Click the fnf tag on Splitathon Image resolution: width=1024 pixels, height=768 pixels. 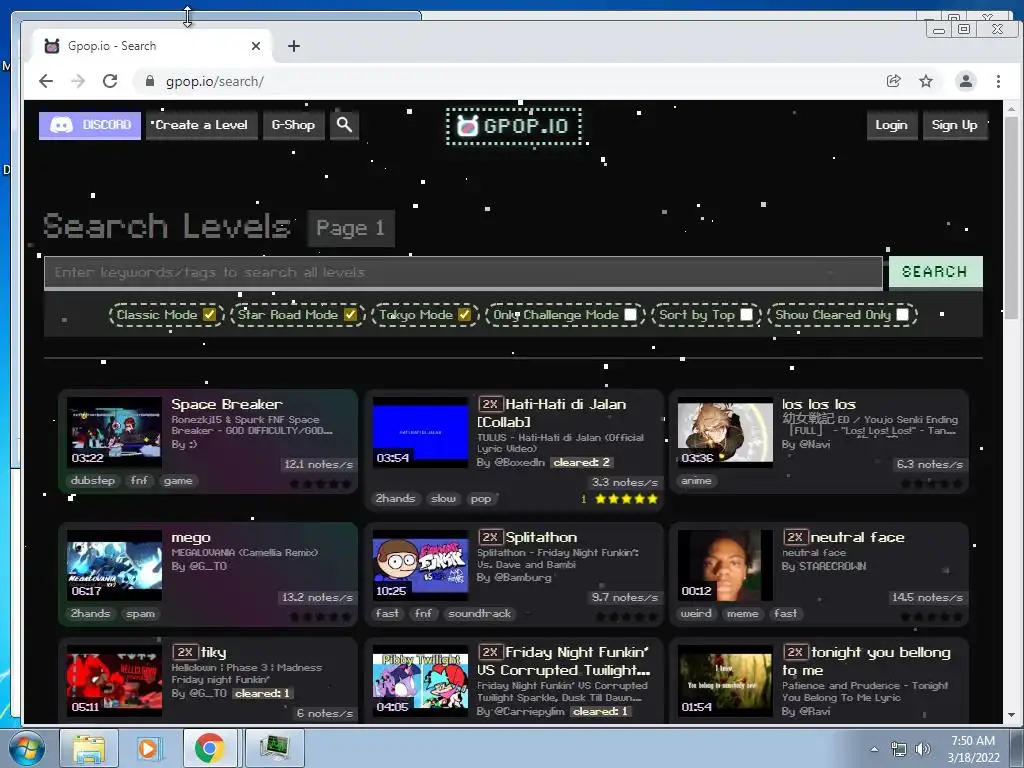423,614
